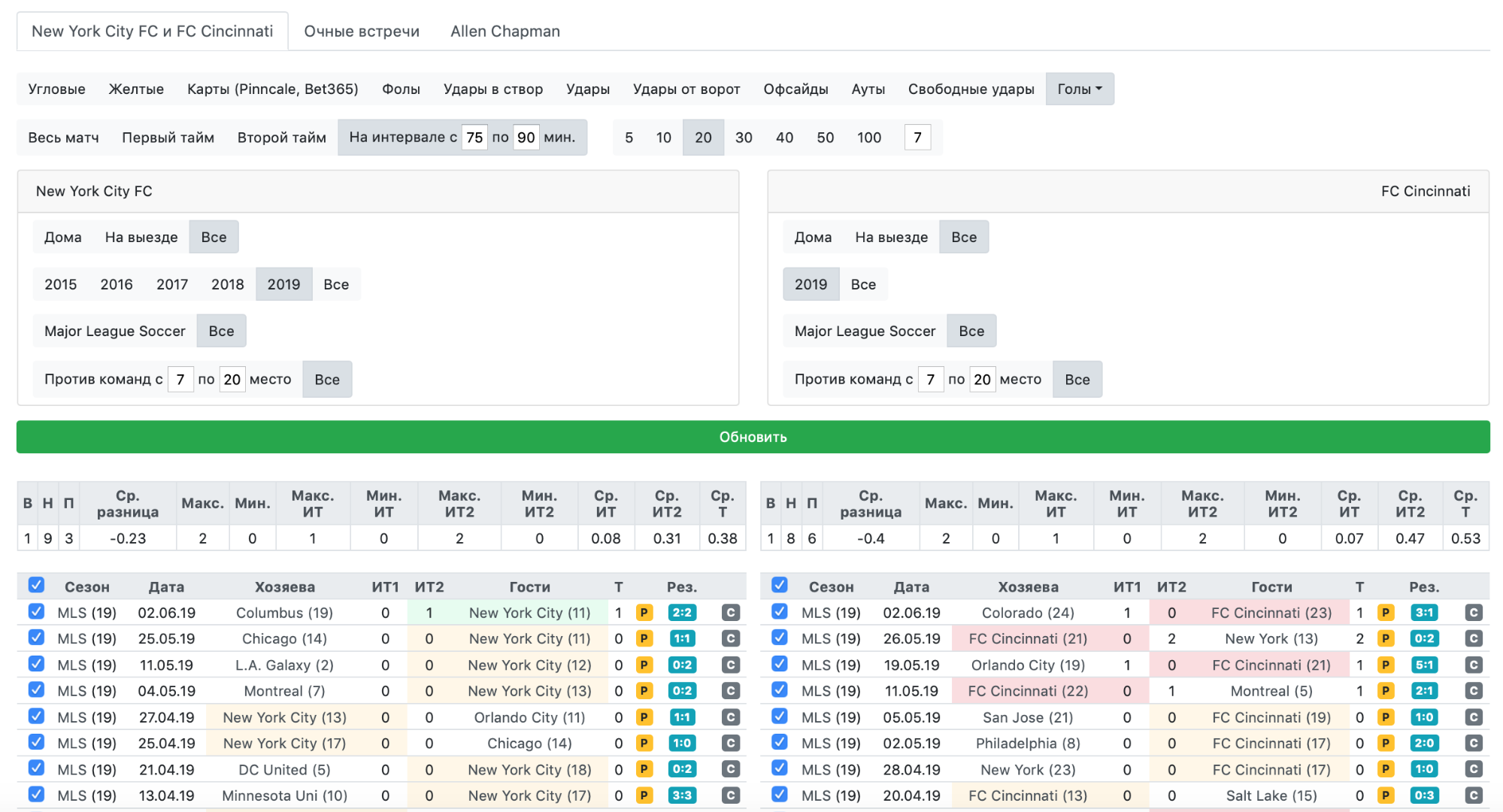
Task: Select Major League Soccer for FC Cincinnati
Action: point(865,331)
